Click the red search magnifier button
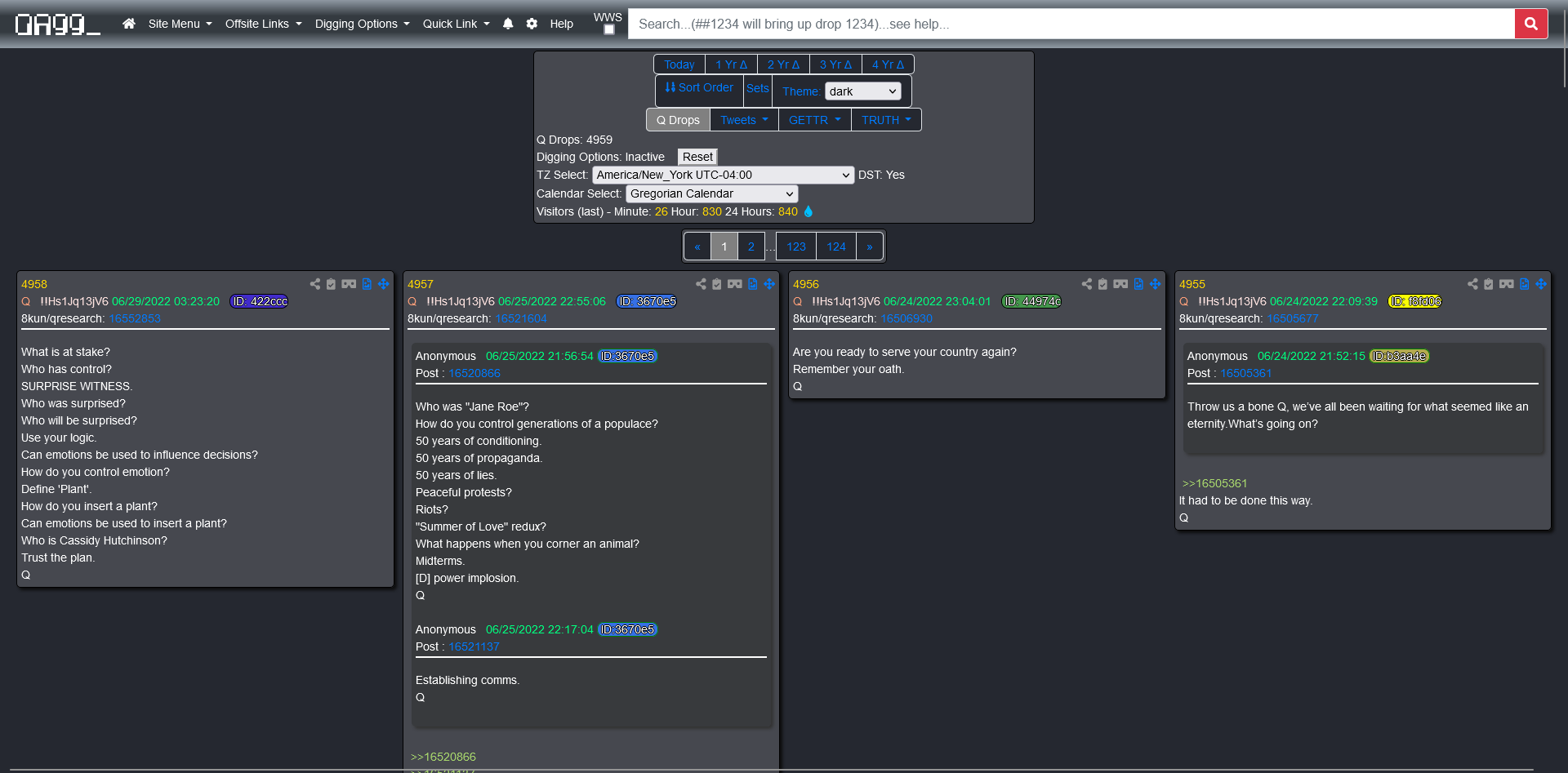 coord(1531,24)
